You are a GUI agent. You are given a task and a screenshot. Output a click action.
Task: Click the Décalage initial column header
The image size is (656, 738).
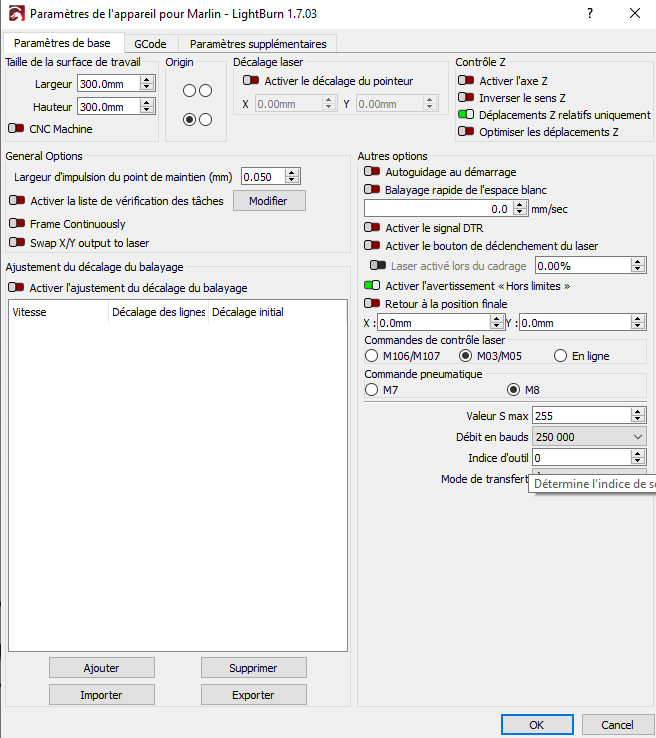278,312
